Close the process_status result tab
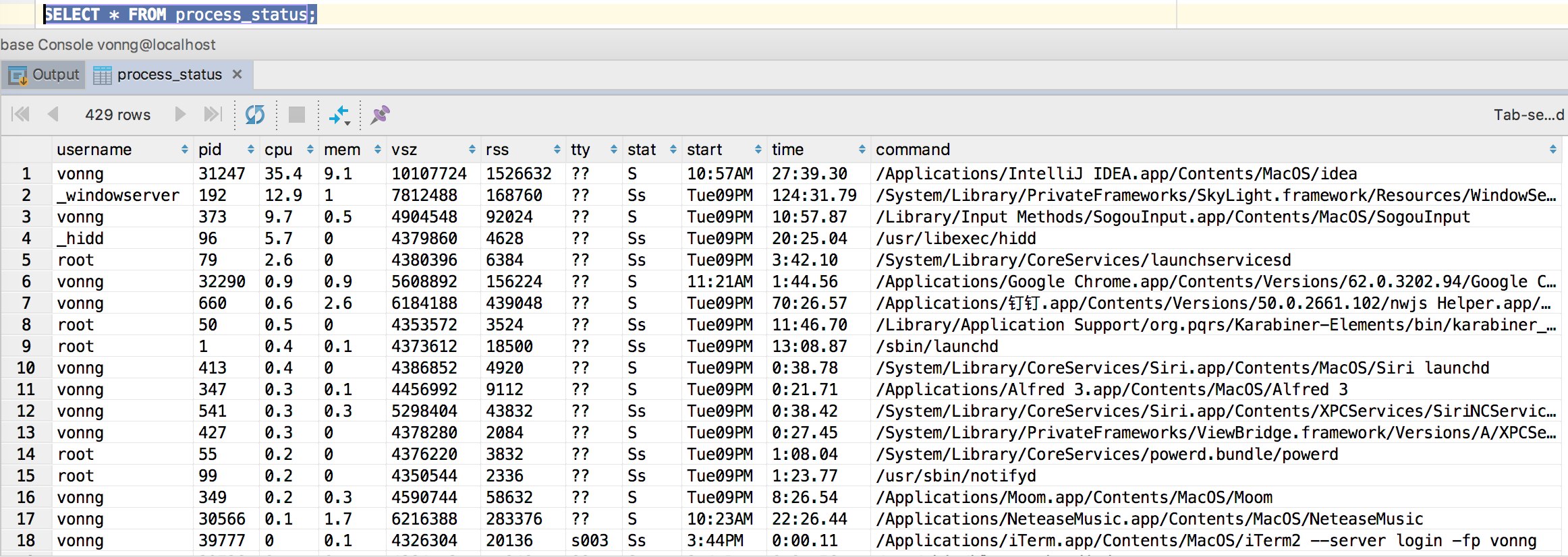The width and height of the screenshot is (1568, 557). (237, 74)
